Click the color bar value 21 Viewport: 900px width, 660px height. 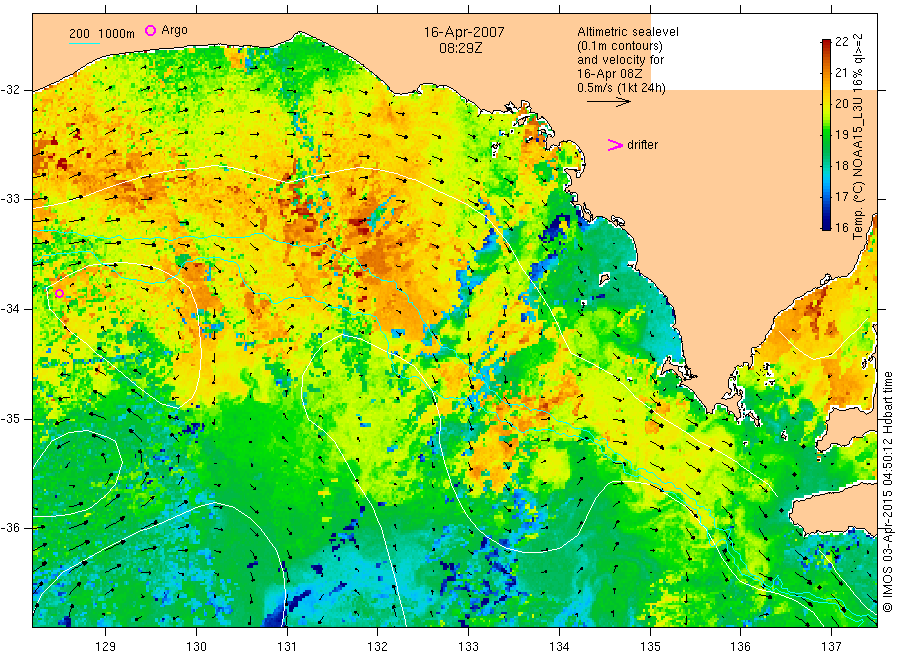(x=841, y=72)
